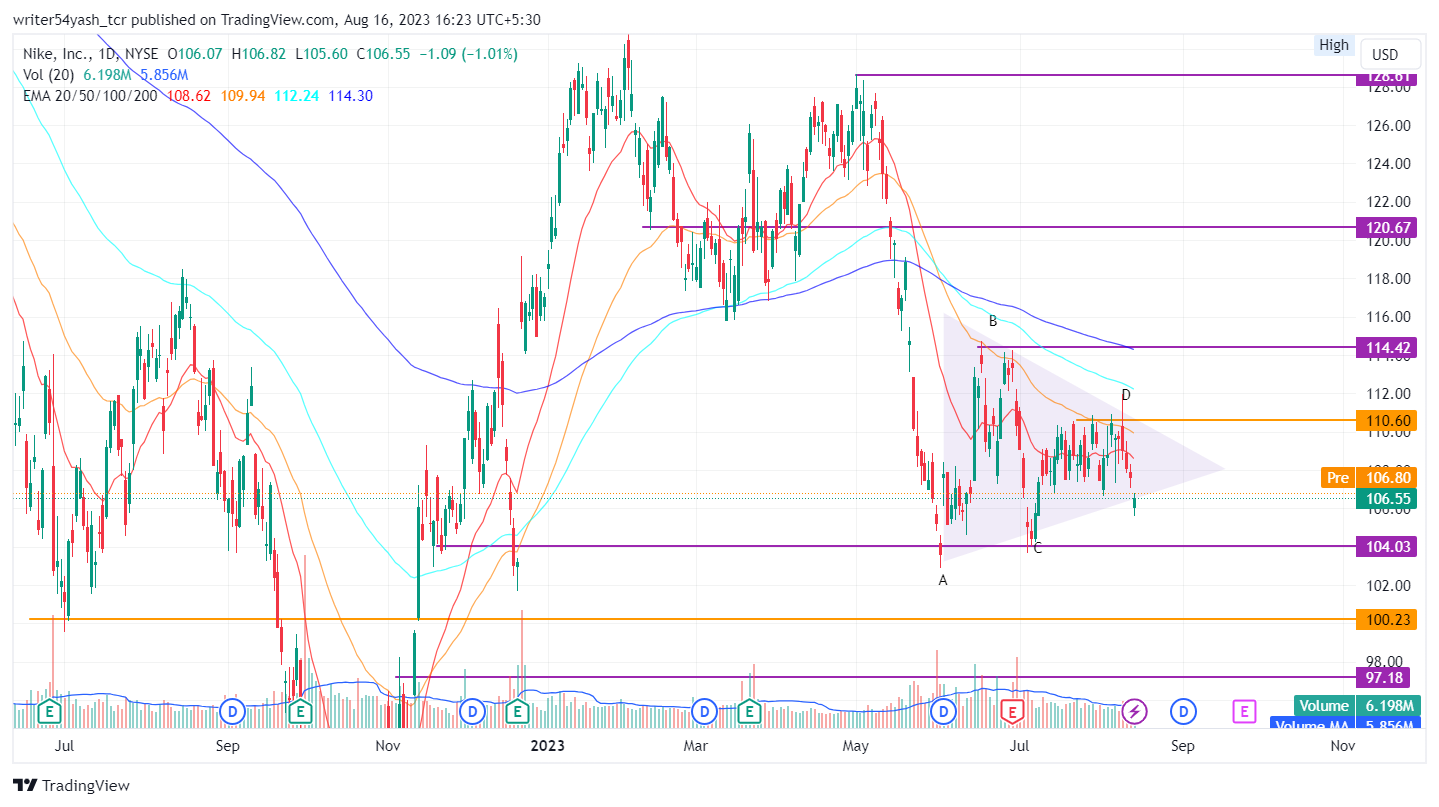Click the red EMA value 108.62
This screenshot has height=807, width=1439.
pos(188,96)
